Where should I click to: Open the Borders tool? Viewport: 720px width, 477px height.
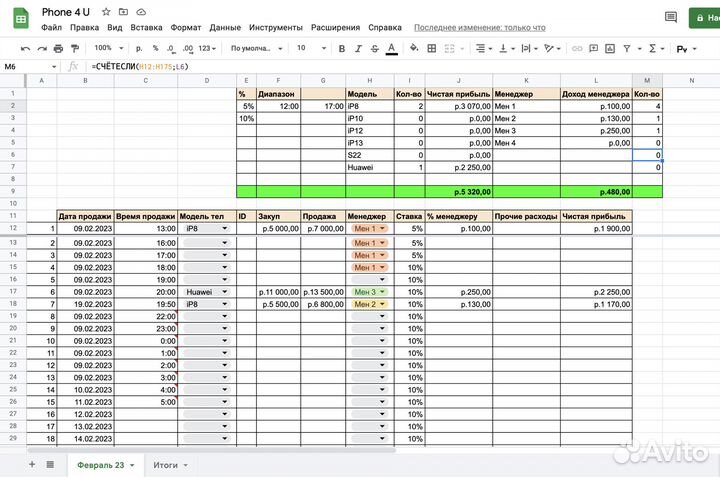(432, 48)
